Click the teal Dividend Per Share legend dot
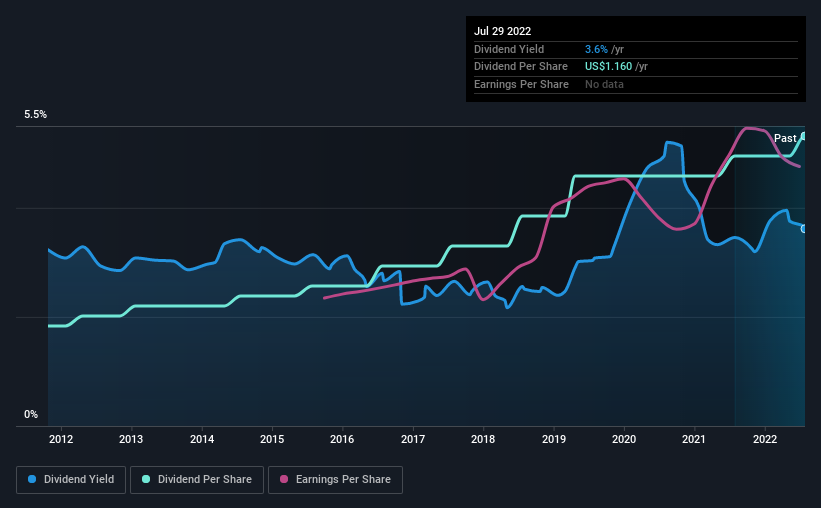Viewport: 821px width, 508px height. [x=146, y=479]
